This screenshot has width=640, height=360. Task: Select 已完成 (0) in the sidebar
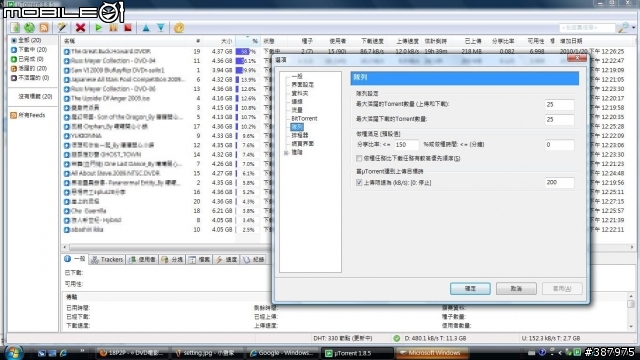coord(28,59)
